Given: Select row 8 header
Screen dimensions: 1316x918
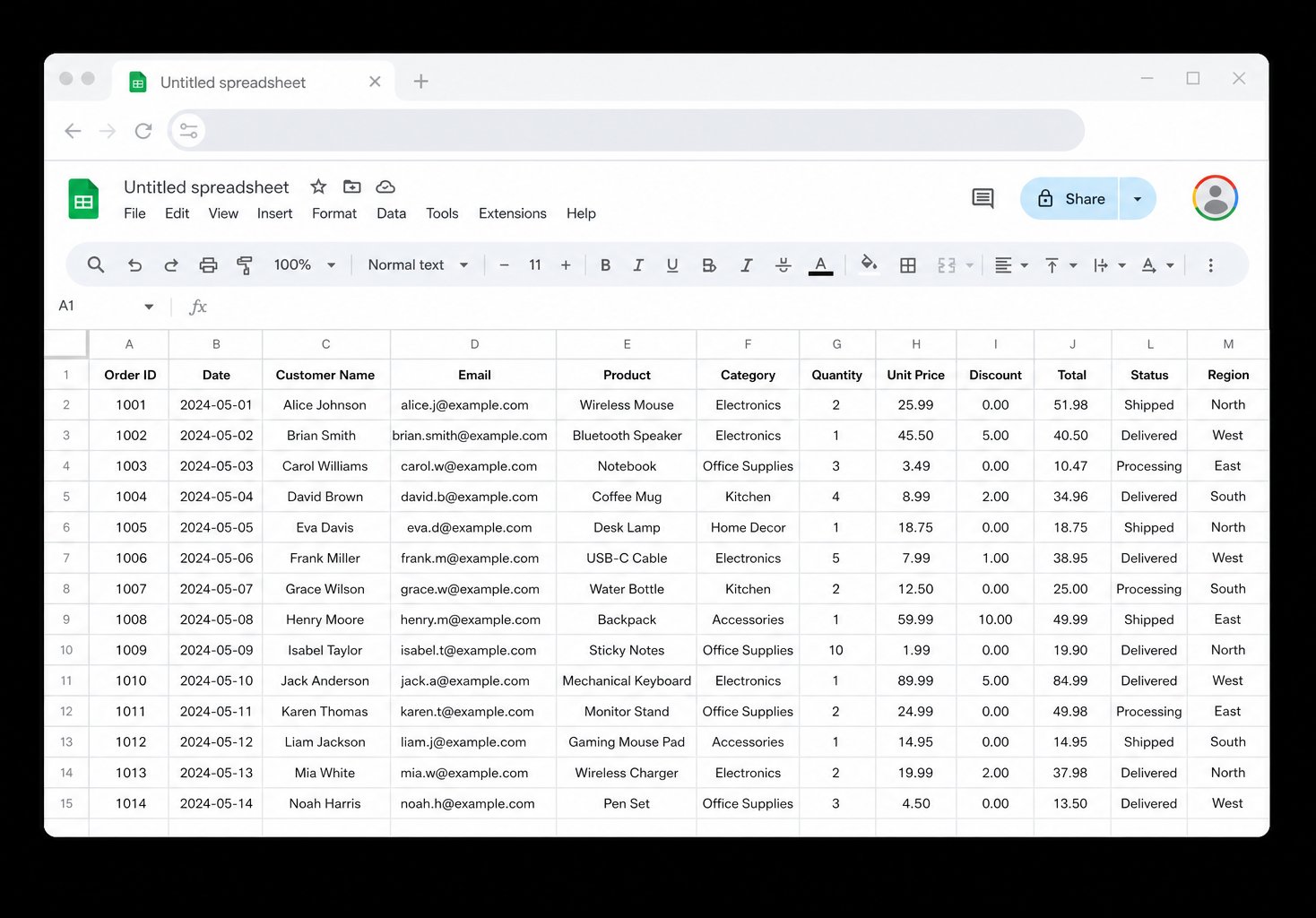Looking at the screenshot, I should [x=66, y=589].
